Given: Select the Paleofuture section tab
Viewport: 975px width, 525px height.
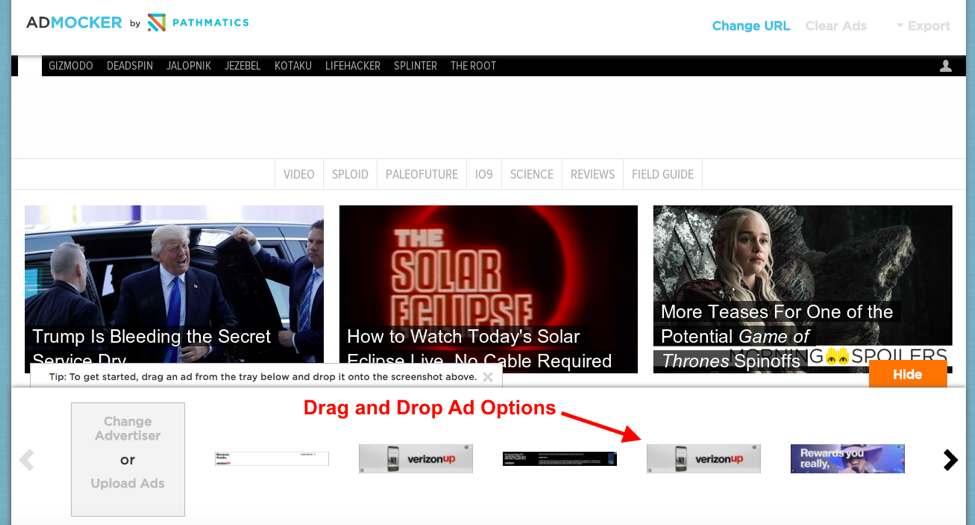Looking at the screenshot, I should pos(422,174).
